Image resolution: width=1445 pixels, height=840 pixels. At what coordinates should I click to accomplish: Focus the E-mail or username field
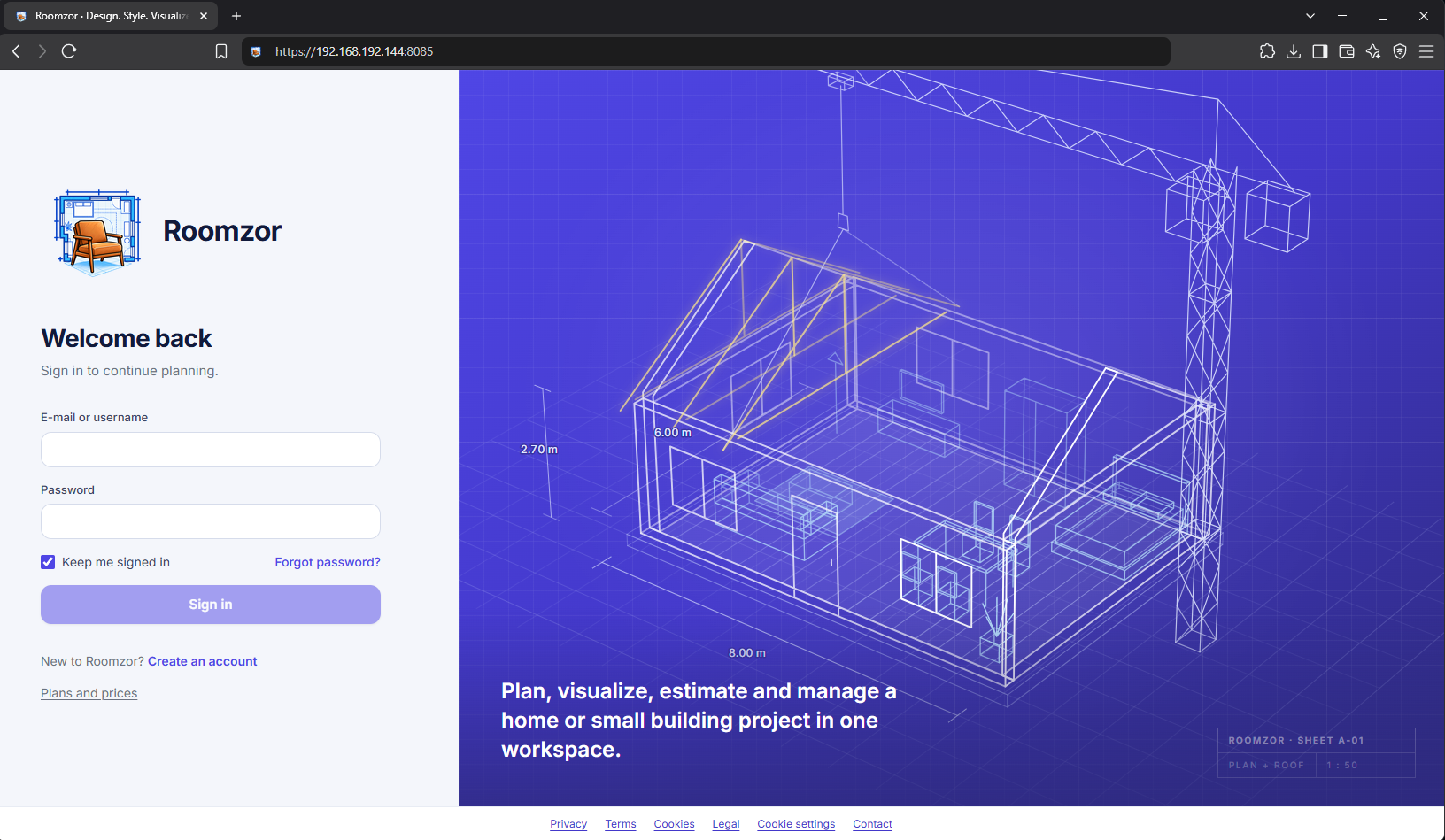pyautogui.click(x=211, y=450)
